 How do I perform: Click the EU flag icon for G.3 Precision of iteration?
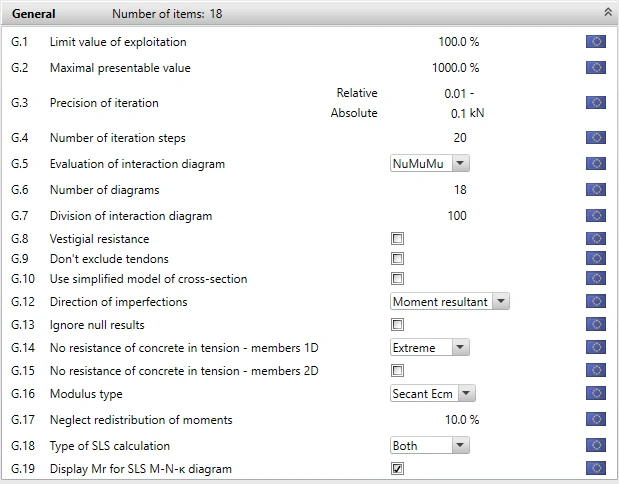pyautogui.click(x=596, y=103)
